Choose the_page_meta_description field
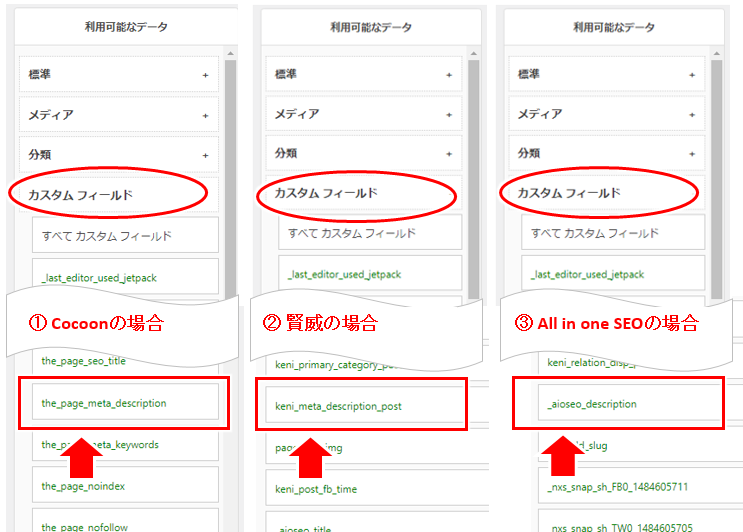743x532 pixels. [x=125, y=402]
